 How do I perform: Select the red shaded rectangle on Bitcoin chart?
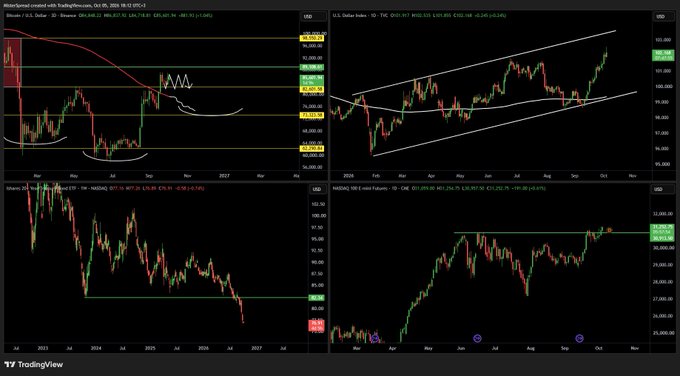tap(12, 62)
